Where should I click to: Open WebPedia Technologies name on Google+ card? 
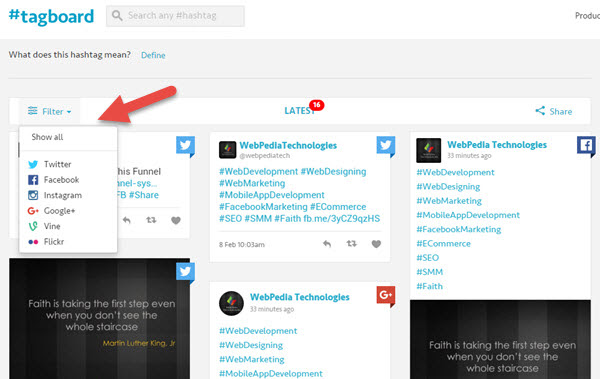point(300,297)
